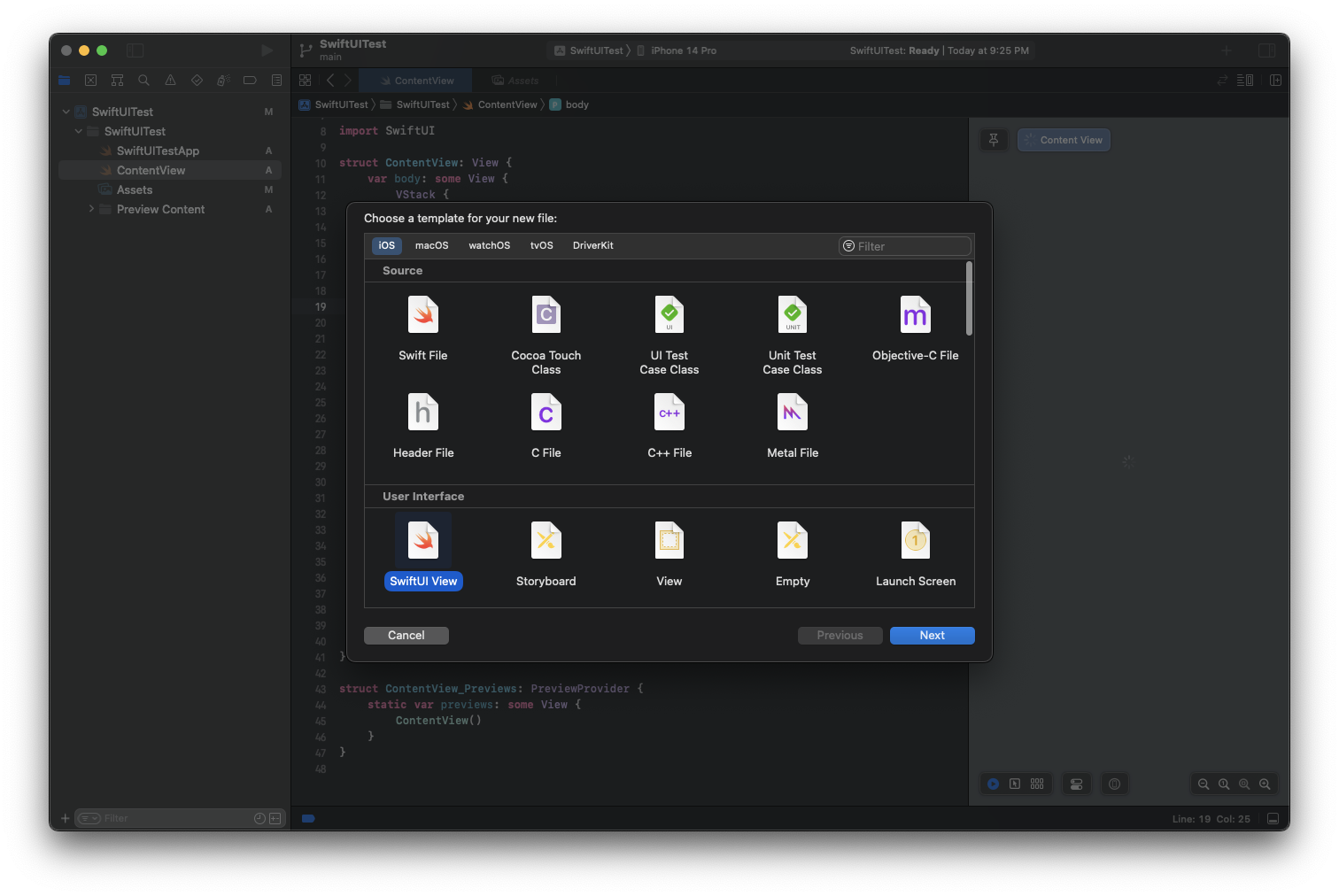Pick the UI Test Case Class template
The height and width of the screenshot is (896, 1339).
(x=669, y=336)
